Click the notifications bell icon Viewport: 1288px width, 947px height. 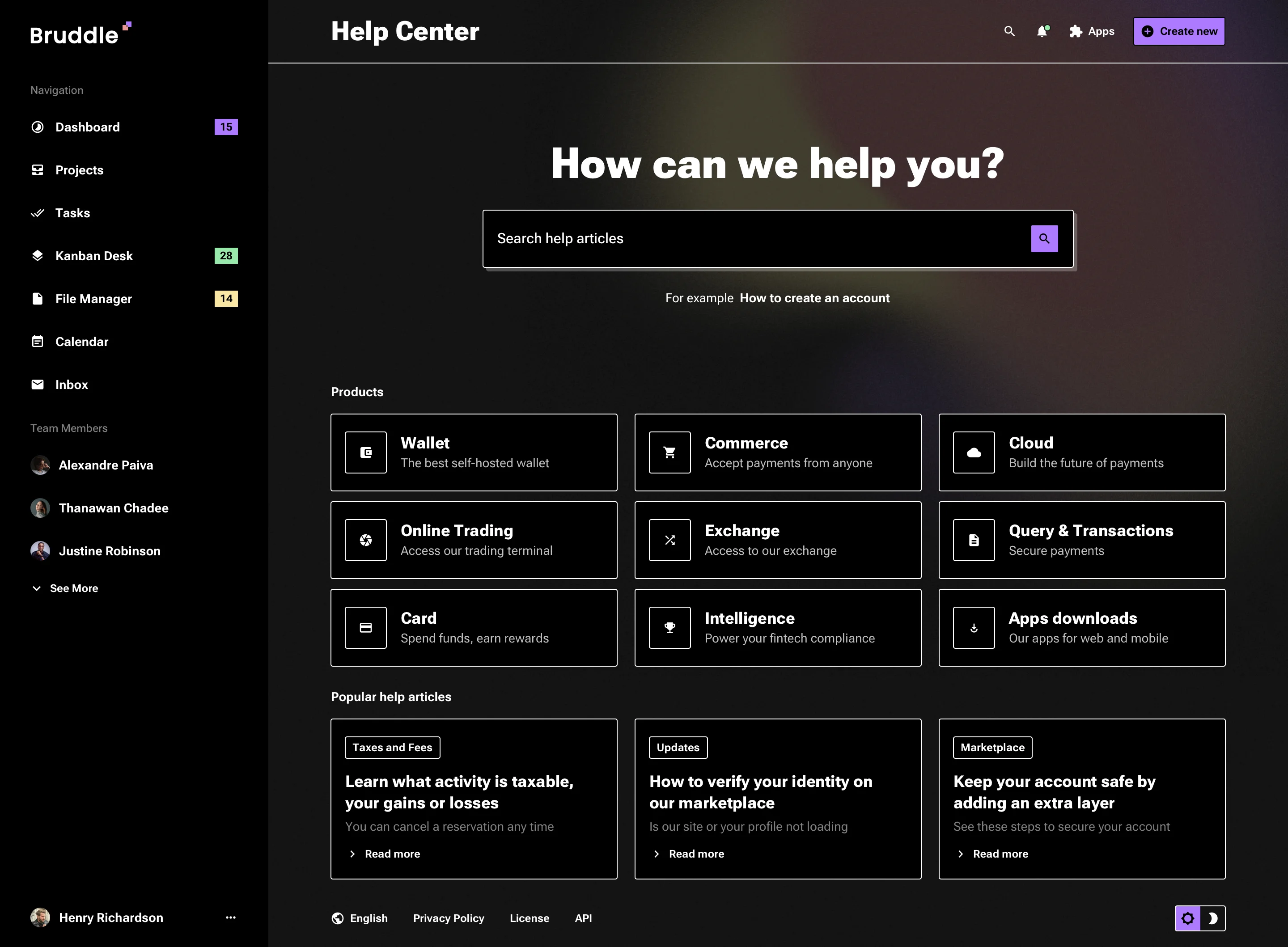(1042, 32)
